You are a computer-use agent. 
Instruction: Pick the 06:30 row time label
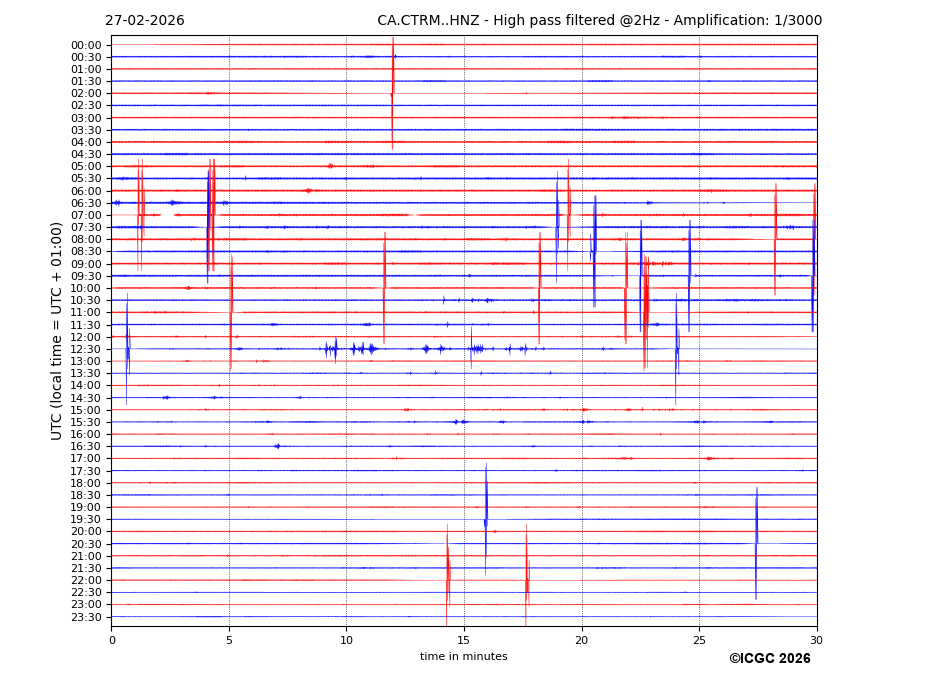(x=85, y=203)
